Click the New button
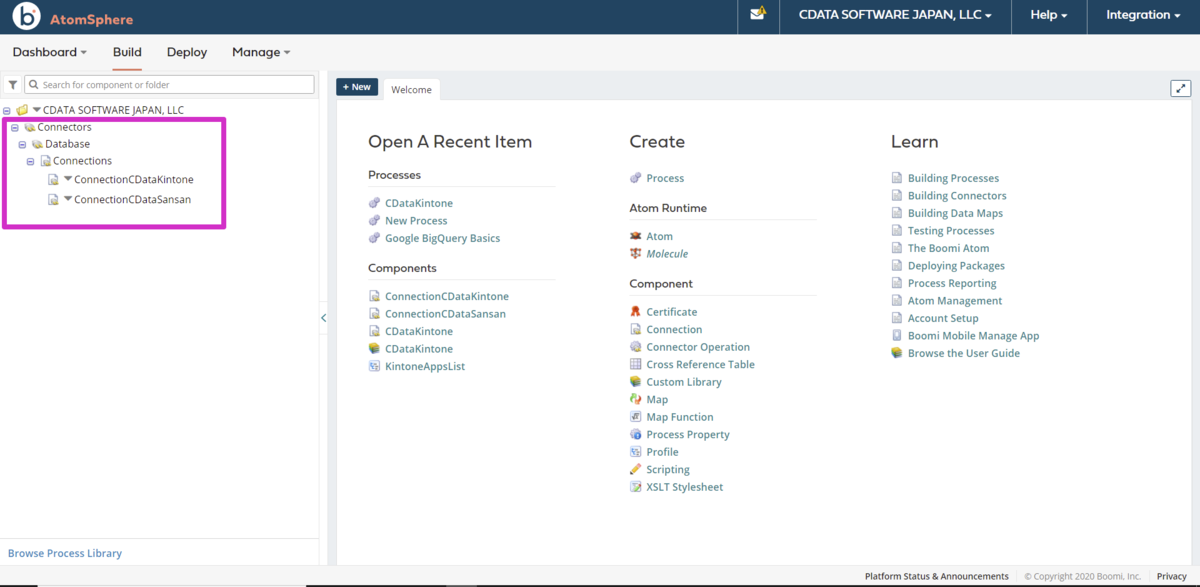 point(357,87)
